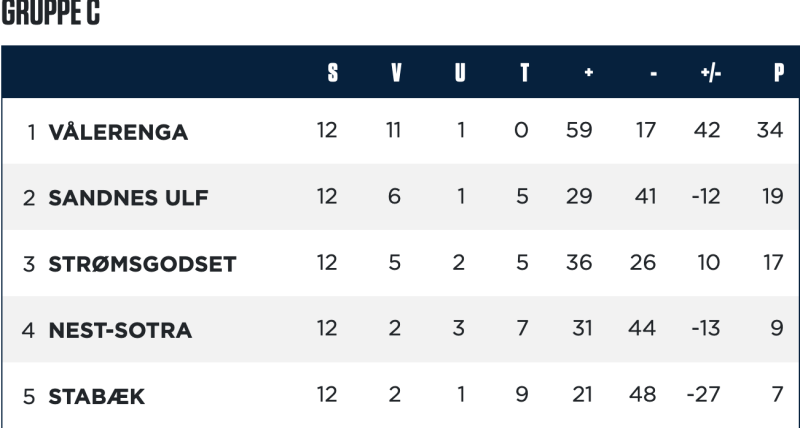Click the Nest-Sotra team name
The height and width of the screenshot is (428, 800).
(120, 331)
